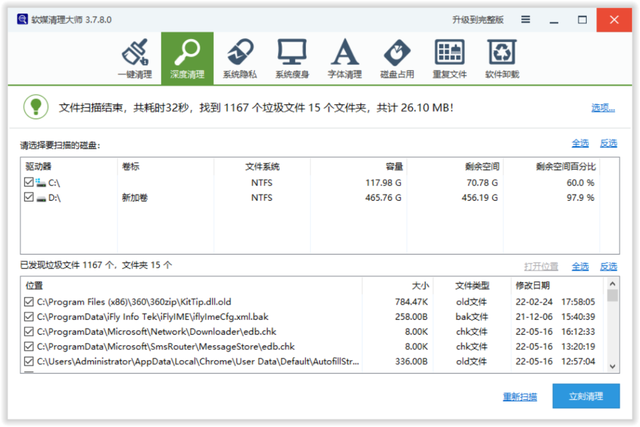The width and height of the screenshot is (640, 427).
Task: Select the 336.00B size cell
Action: click(411, 361)
